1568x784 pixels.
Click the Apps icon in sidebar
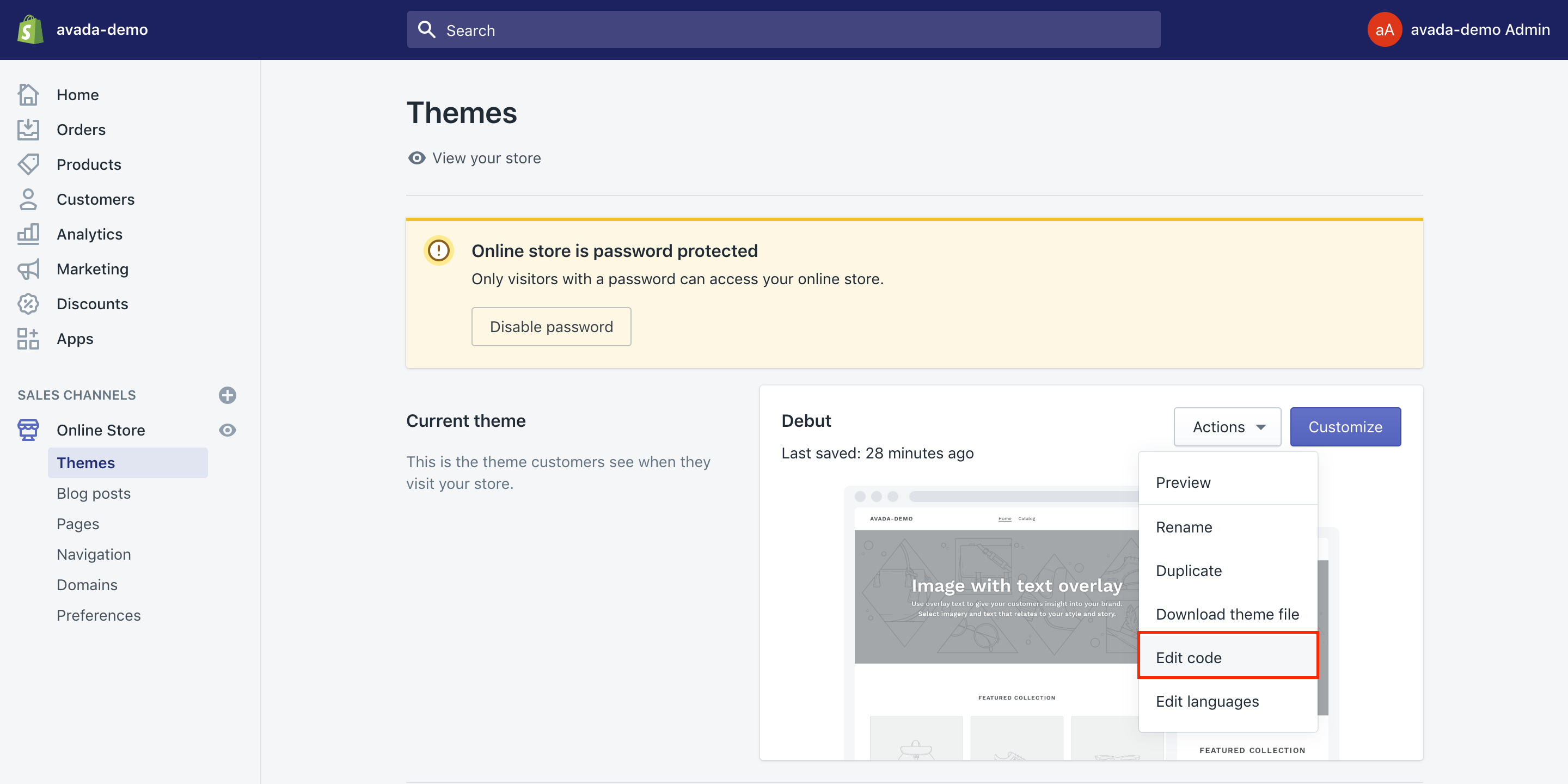pyautogui.click(x=29, y=338)
